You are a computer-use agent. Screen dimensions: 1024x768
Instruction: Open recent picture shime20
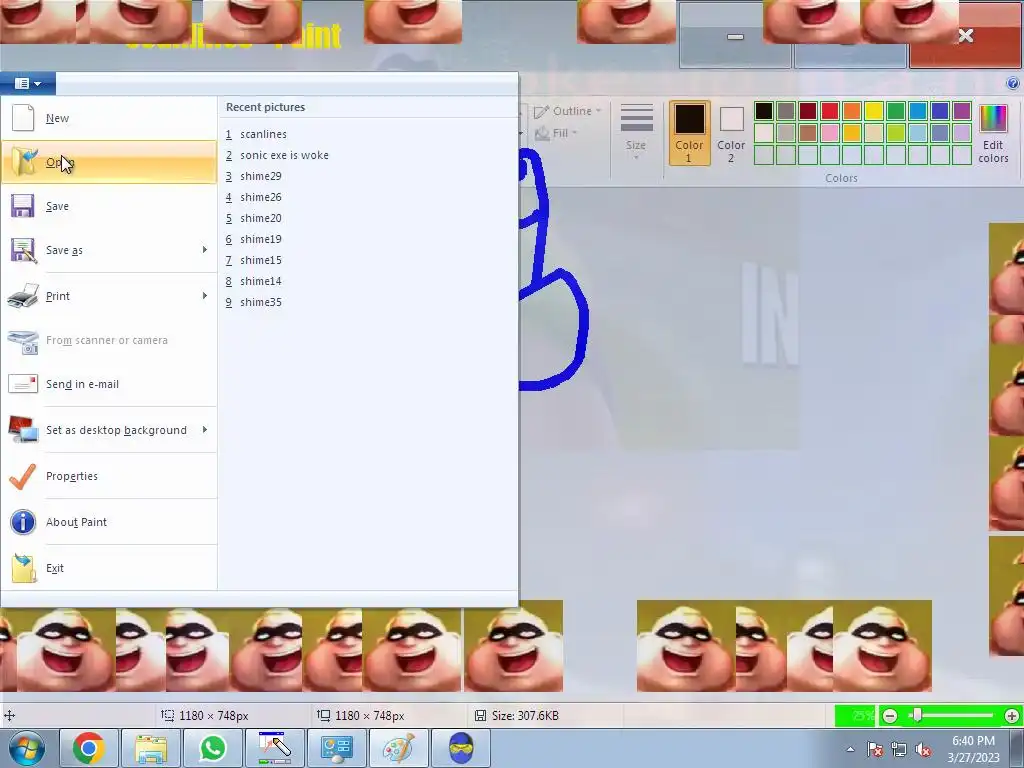coord(253,217)
